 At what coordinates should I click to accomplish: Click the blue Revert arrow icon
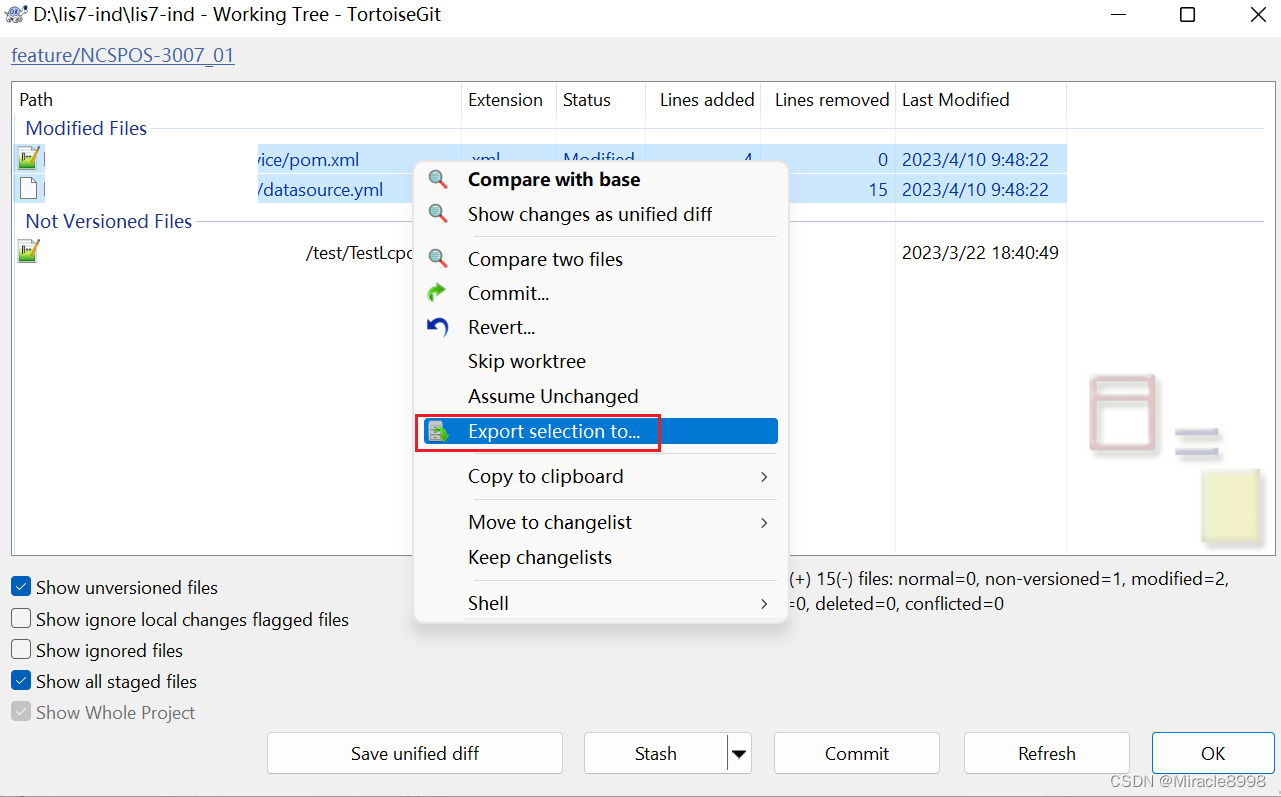click(438, 327)
